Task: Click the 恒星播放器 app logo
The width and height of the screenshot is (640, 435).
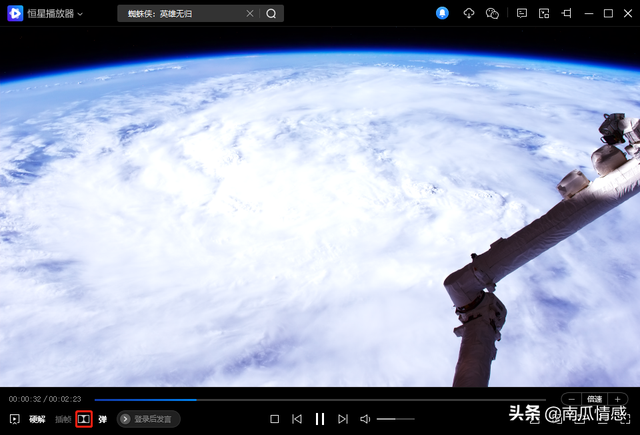Action: click(x=15, y=13)
